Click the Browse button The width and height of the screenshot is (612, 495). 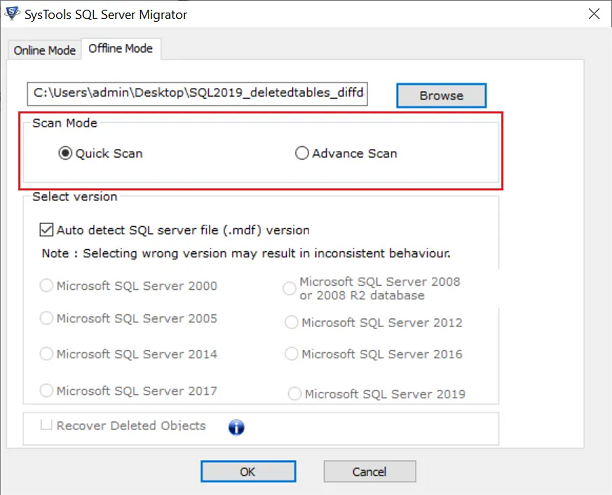pyautogui.click(x=441, y=95)
